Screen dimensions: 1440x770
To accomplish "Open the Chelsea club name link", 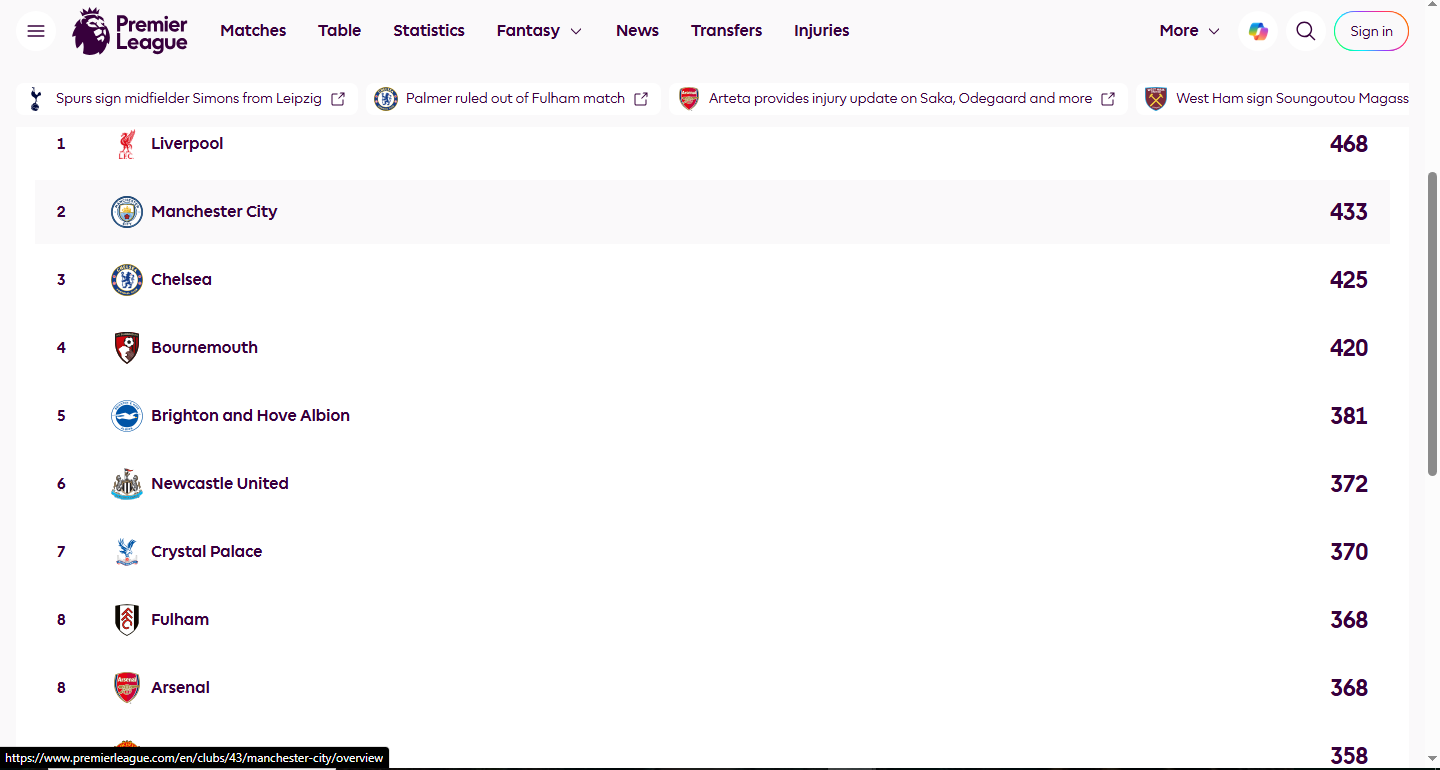I will pos(181,280).
